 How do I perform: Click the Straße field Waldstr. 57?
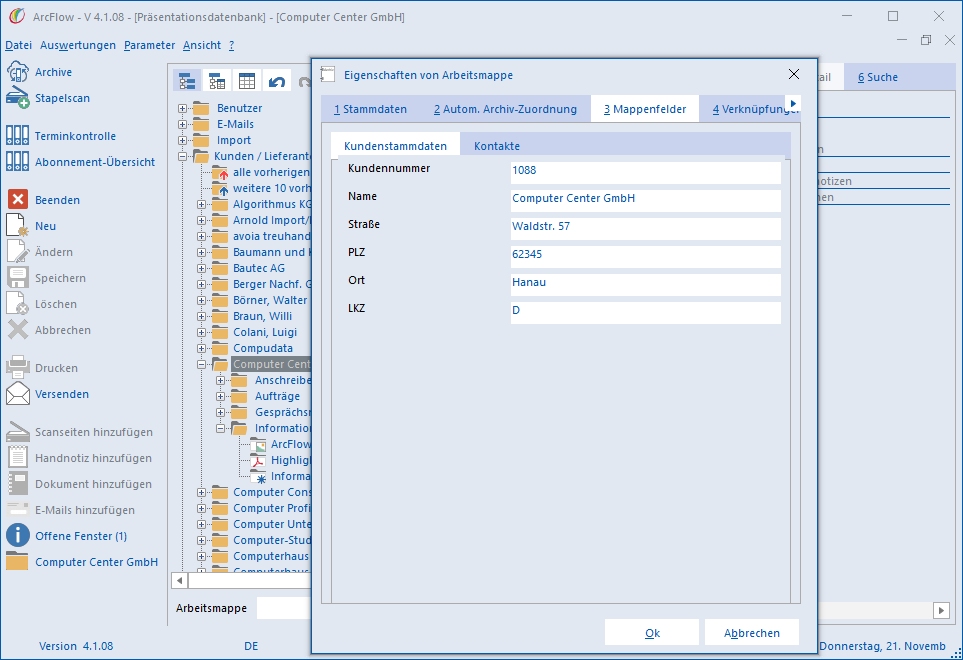[x=645, y=227]
